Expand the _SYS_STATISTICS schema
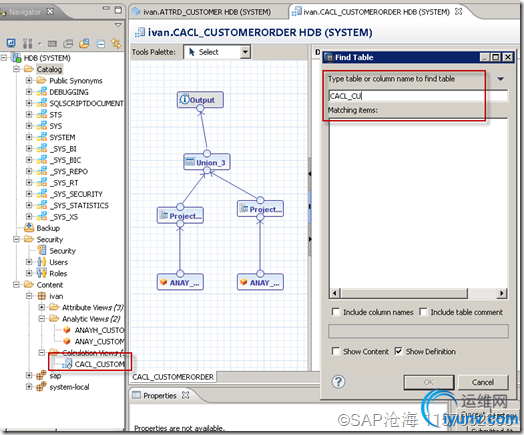 (29, 205)
